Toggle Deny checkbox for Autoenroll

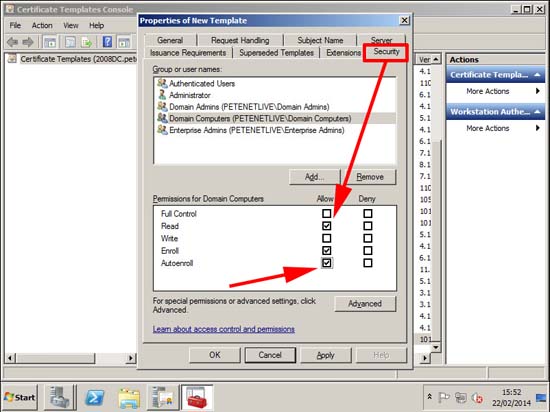(368, 263)
